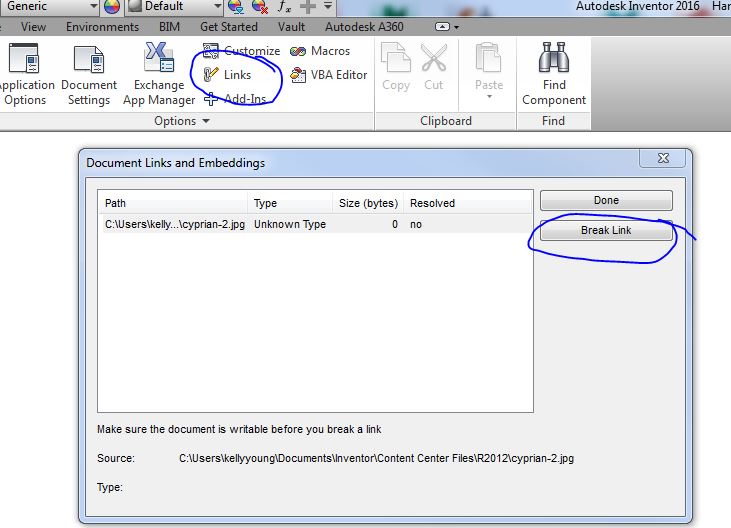Click the Break Link button
The image size is (731, 528).
click(606, 230)
